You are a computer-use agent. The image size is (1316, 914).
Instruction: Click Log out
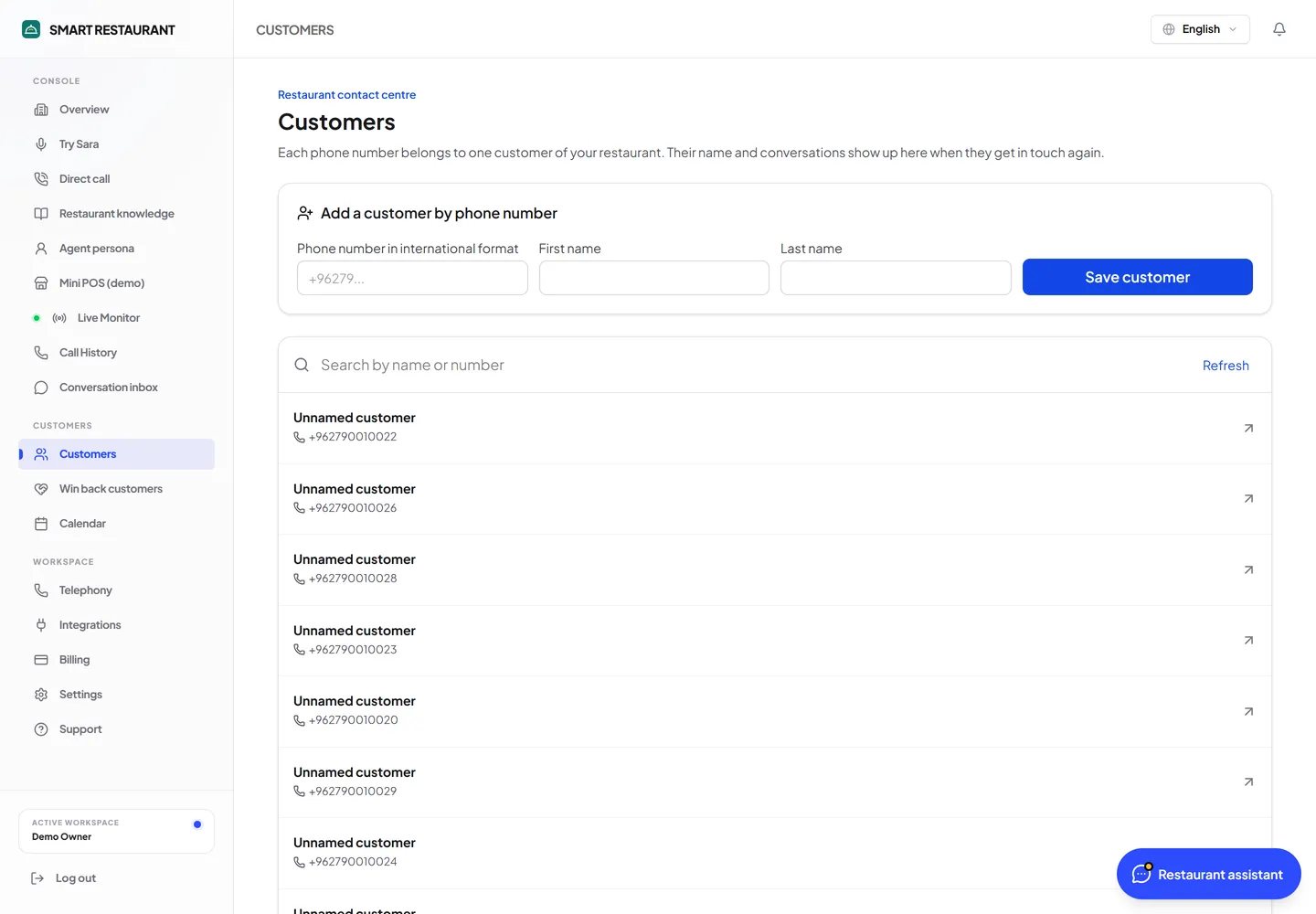[64, 878]
